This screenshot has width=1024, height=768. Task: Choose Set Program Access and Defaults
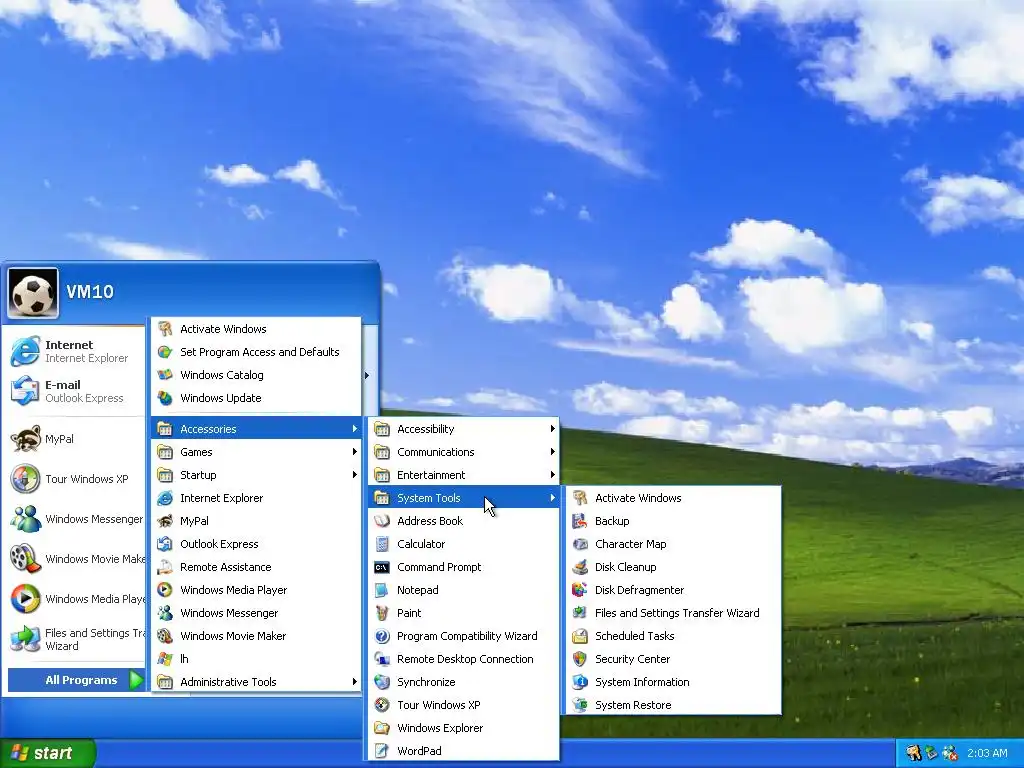pos(256,352)
